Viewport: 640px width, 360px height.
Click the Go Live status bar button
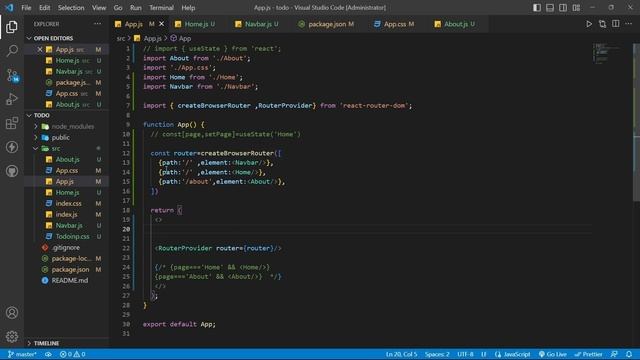coord(552,354)
